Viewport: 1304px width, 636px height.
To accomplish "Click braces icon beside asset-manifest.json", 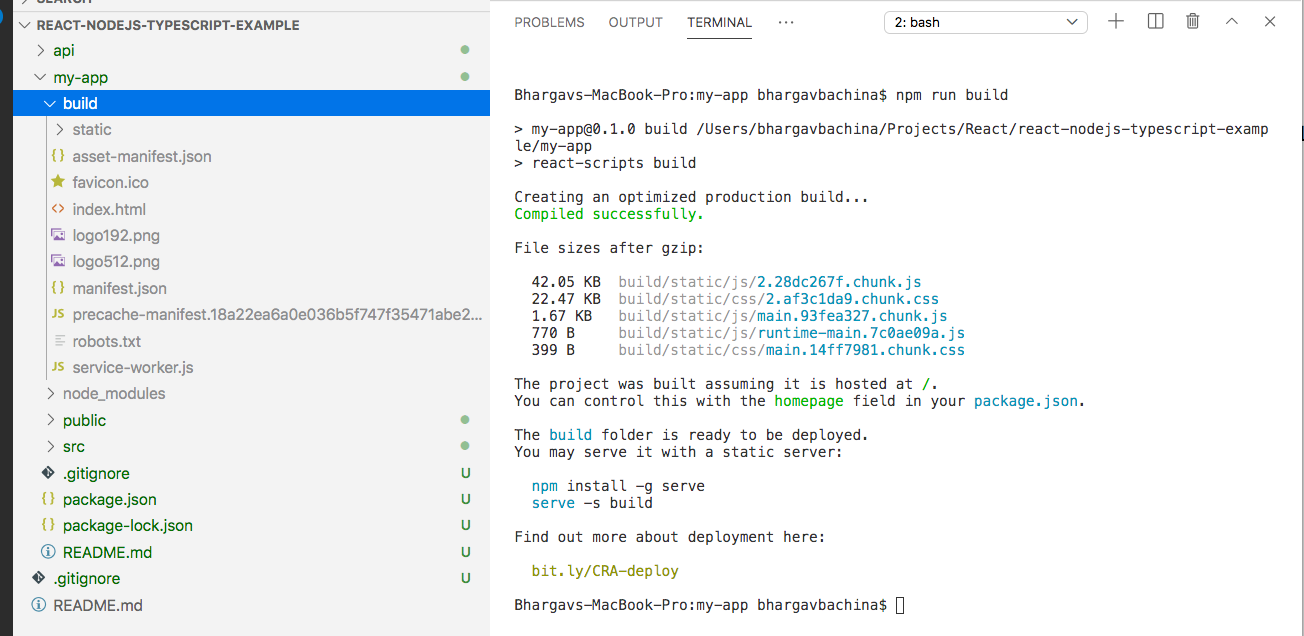I will pyautogui.click(x=58, y=156).
